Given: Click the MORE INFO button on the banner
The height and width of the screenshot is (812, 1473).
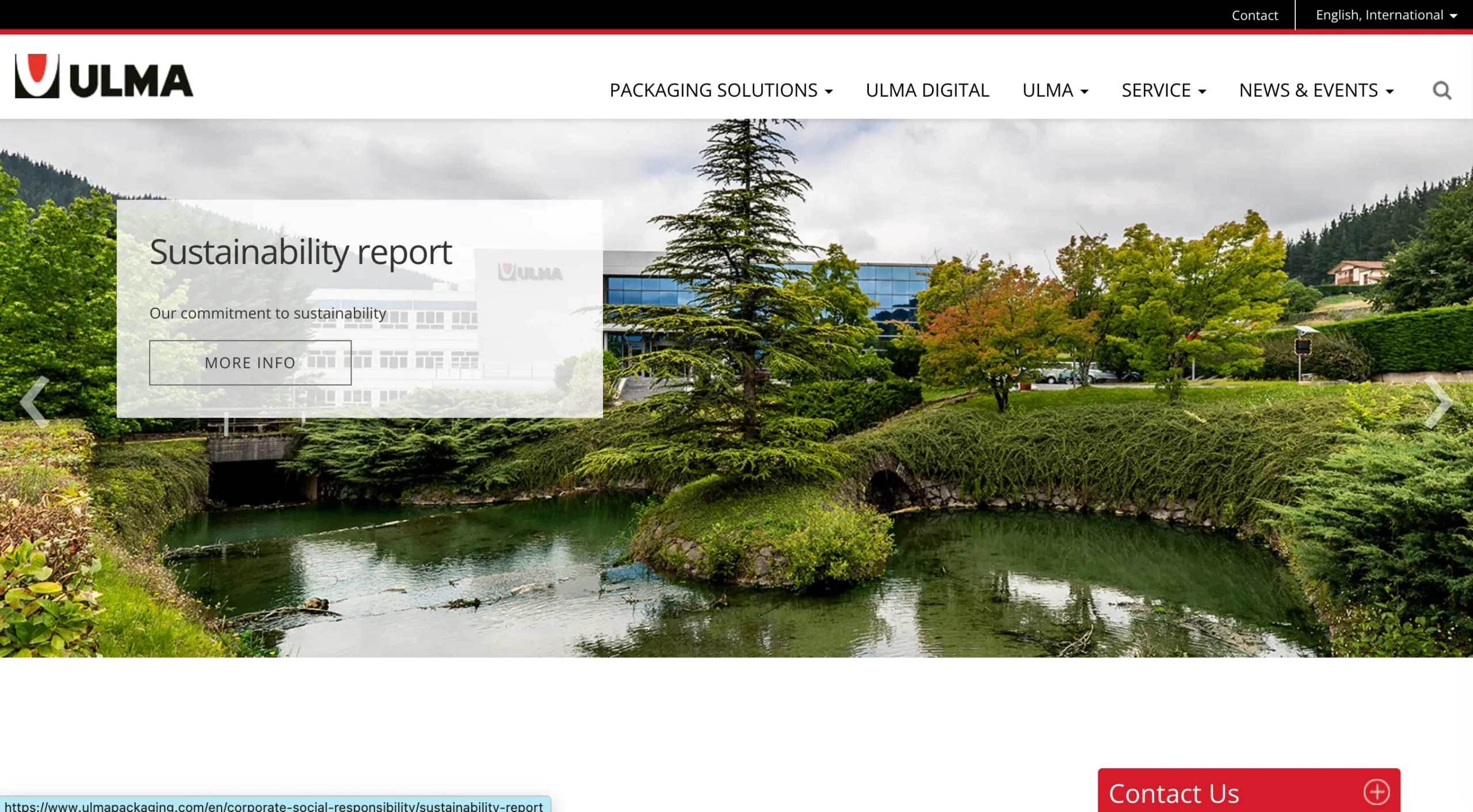Looking at the screenshot, I should coord(250,362).
